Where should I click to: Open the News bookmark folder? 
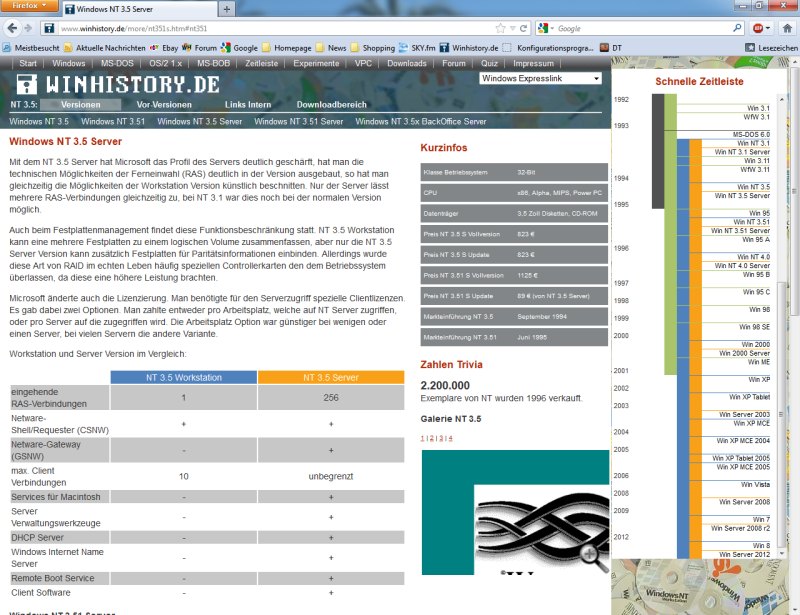pyautogui.click(x=331, y=48)
